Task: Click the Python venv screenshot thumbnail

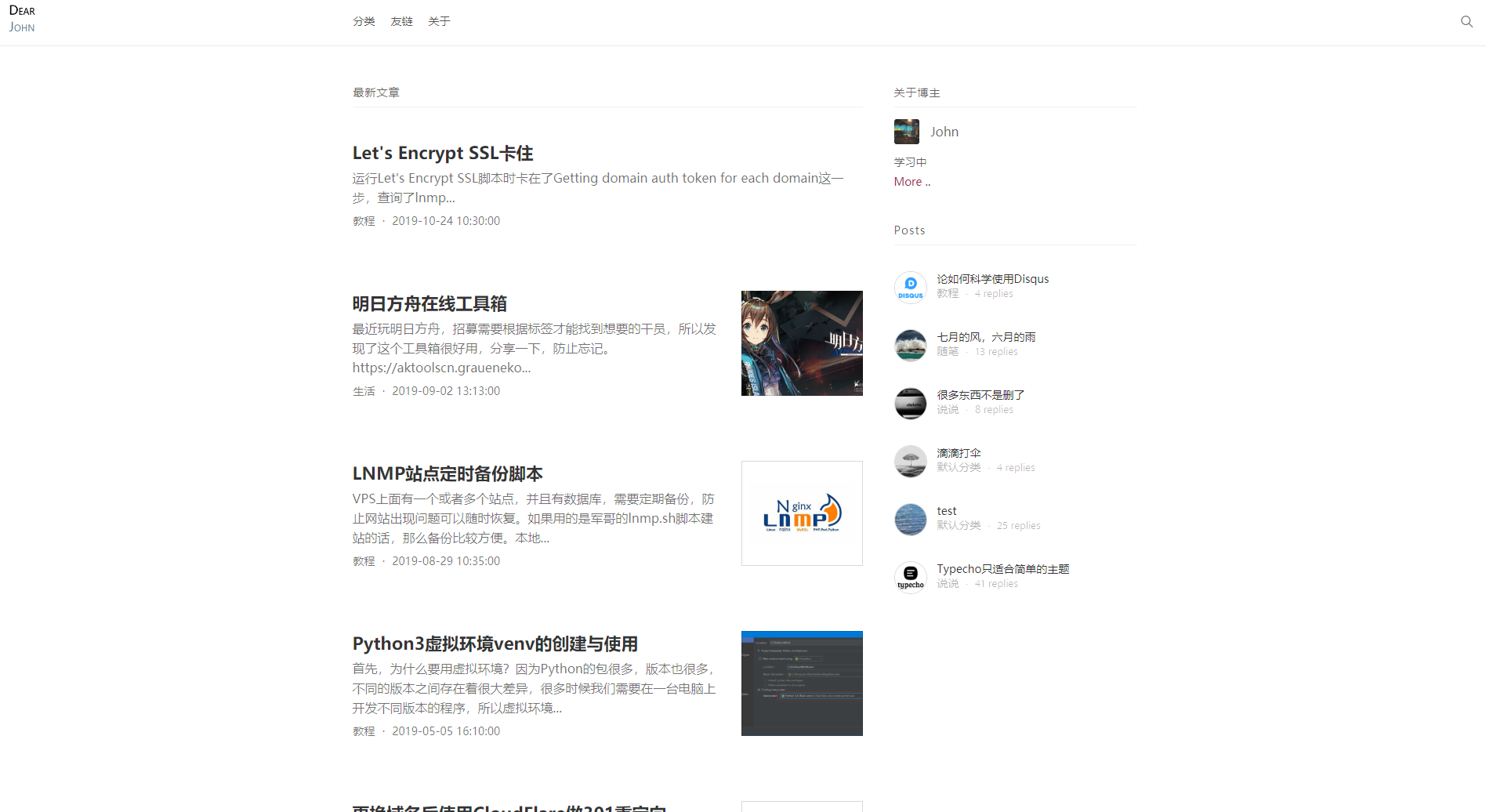Action: (802, 683)
